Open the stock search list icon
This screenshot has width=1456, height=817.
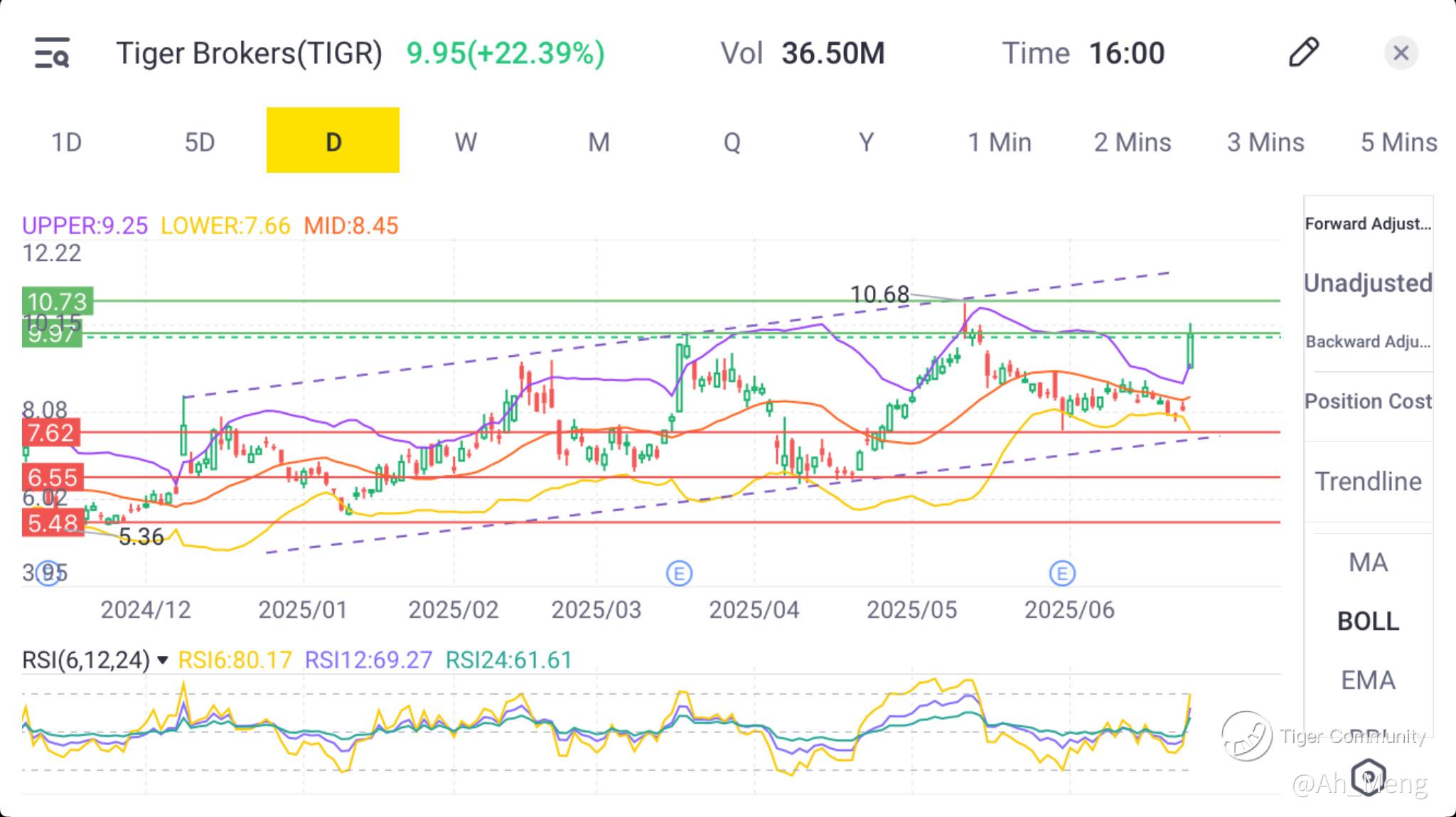tap(52, 53)
